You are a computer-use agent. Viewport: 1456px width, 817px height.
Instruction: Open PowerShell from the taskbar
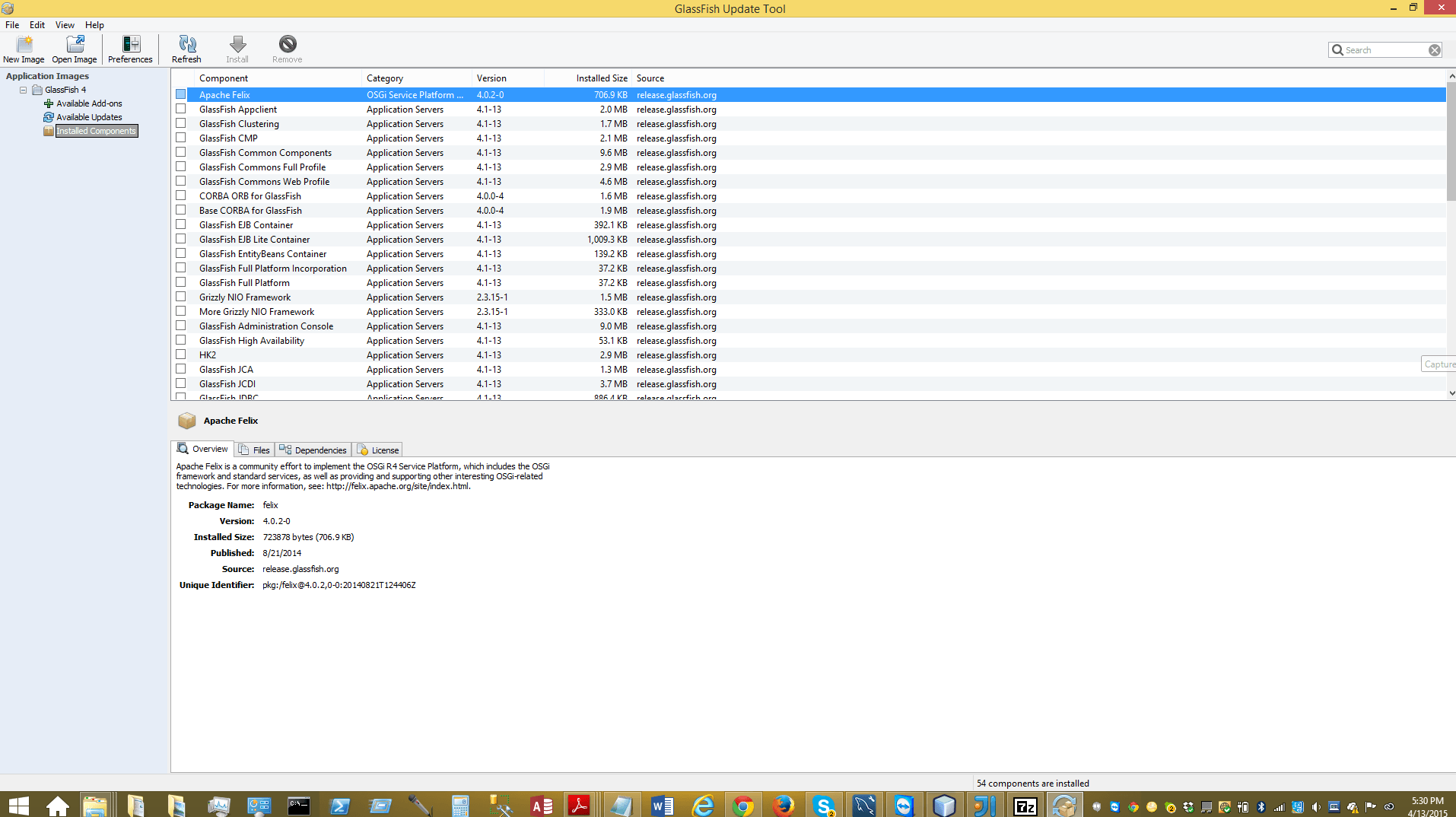tap(339, 806)
